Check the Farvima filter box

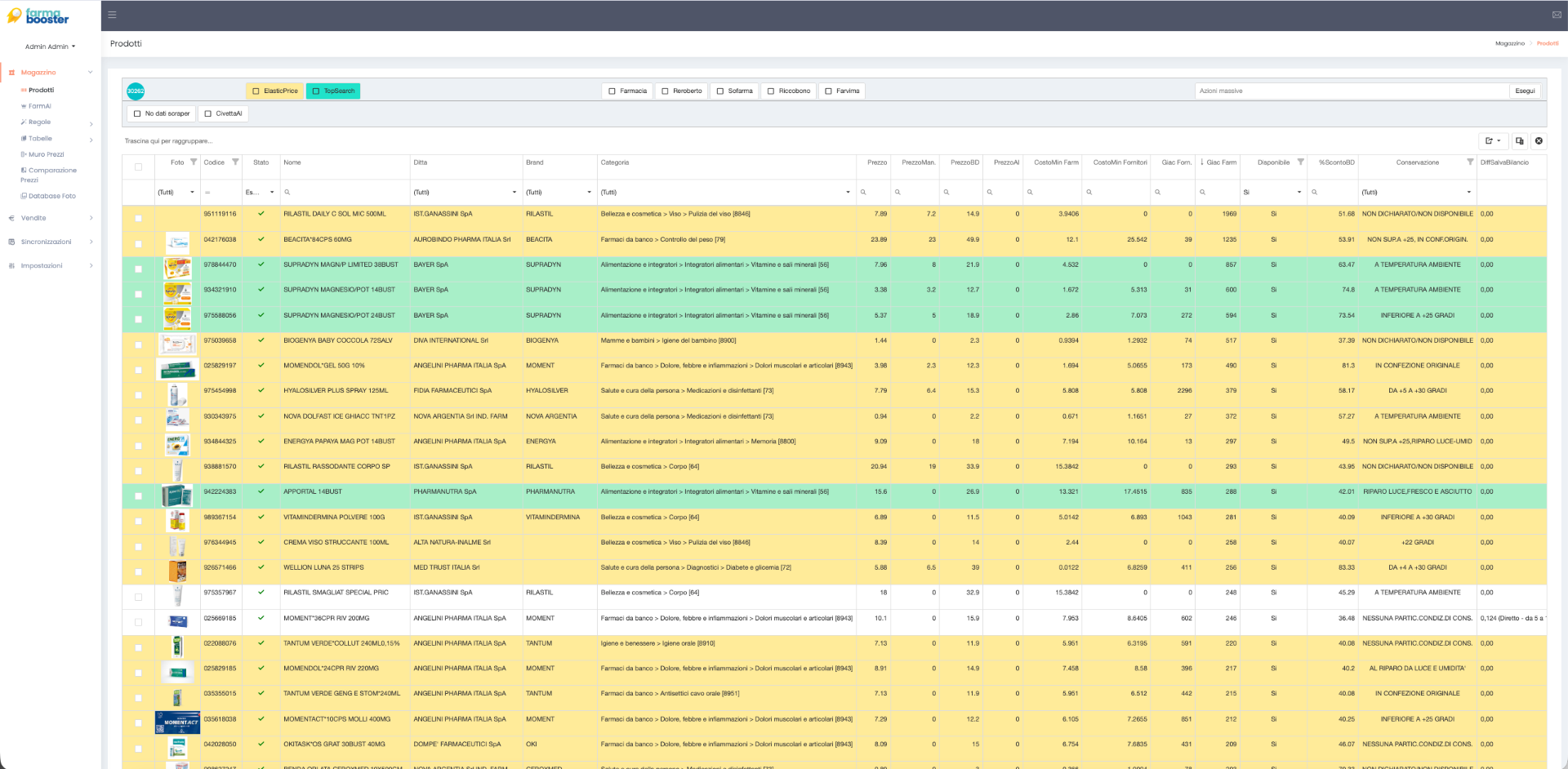[828, 91]
